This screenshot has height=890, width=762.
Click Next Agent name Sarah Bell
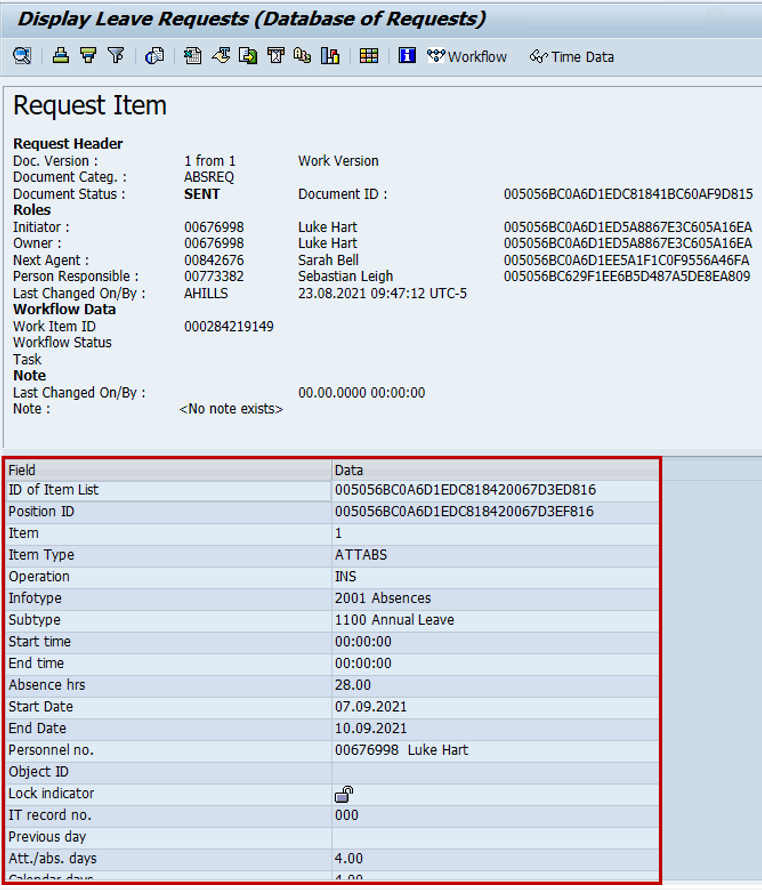(328, 261)
